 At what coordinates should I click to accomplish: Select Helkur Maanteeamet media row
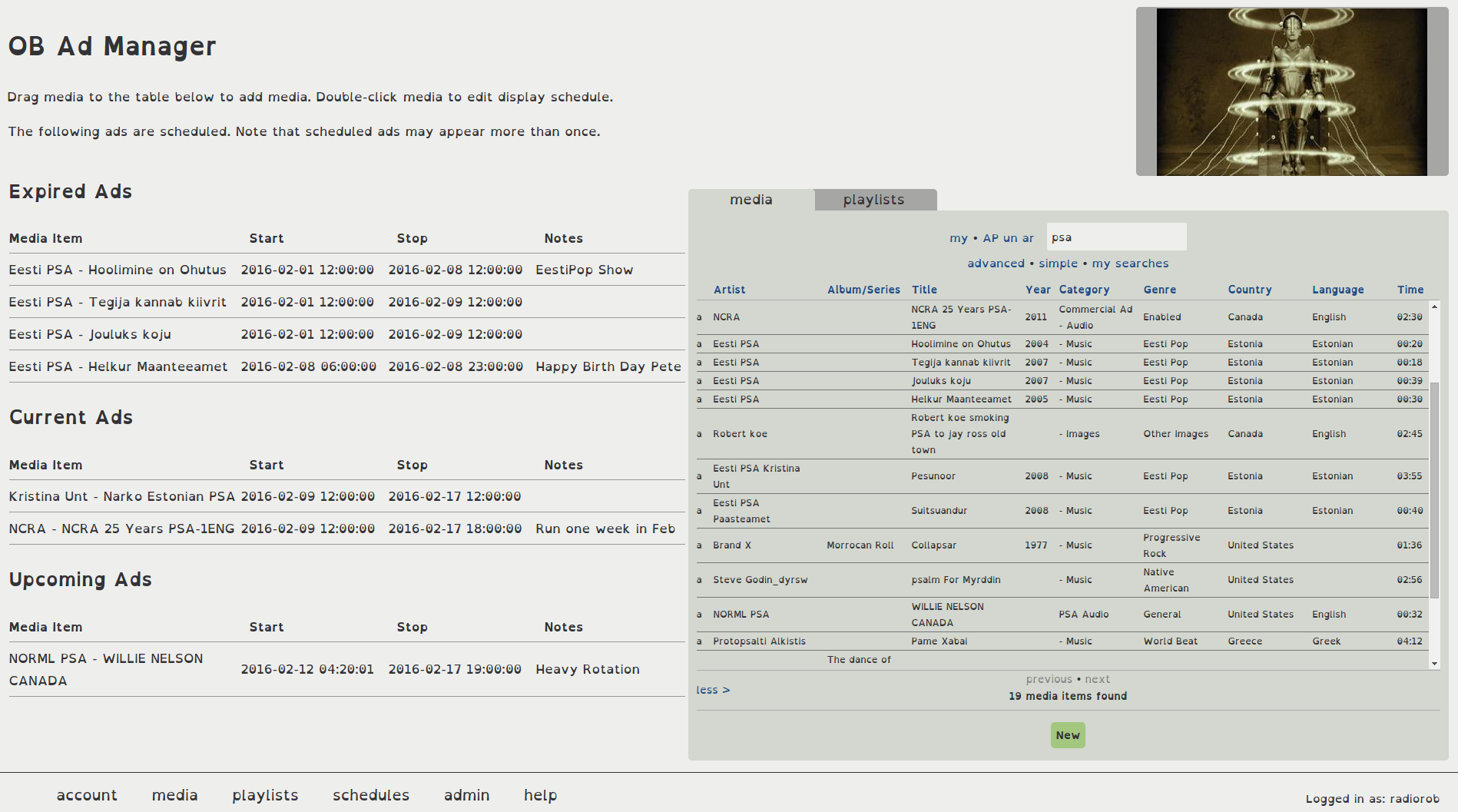click(1062, 399)
